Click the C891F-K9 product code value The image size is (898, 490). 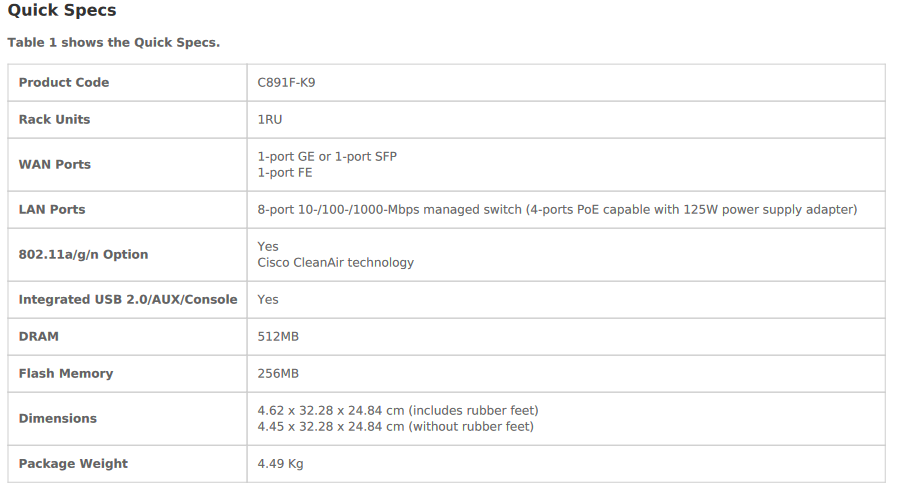pyautogui.click(x=287, y=82)
